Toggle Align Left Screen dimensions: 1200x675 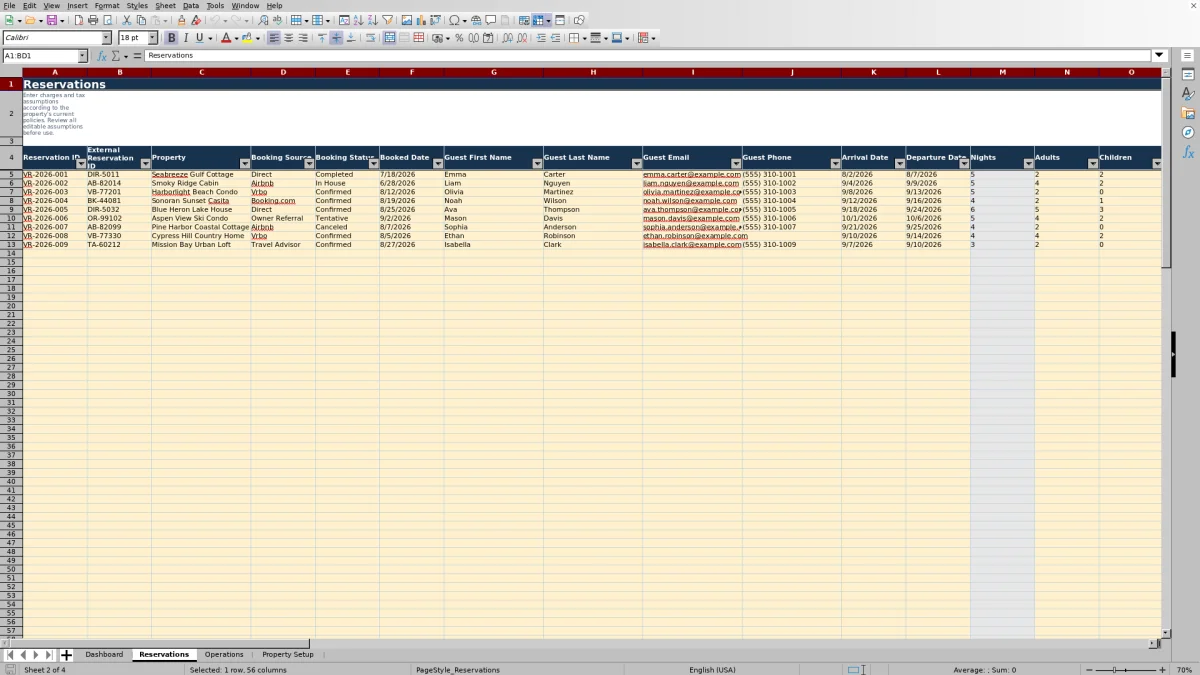click(x=274, y=38)
